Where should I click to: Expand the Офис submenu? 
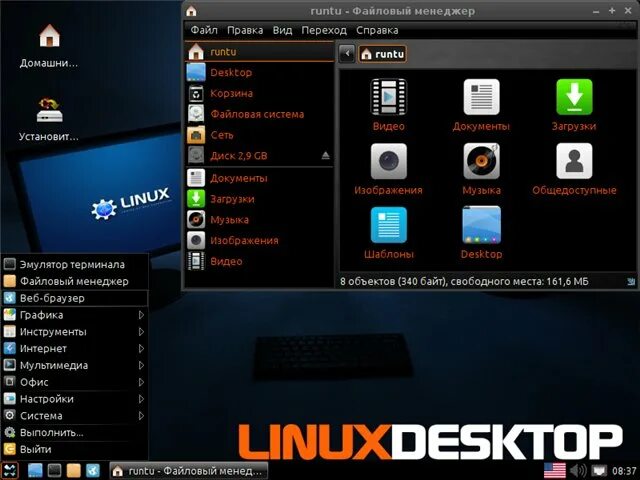pyautogui.click(x=75, y=382)
